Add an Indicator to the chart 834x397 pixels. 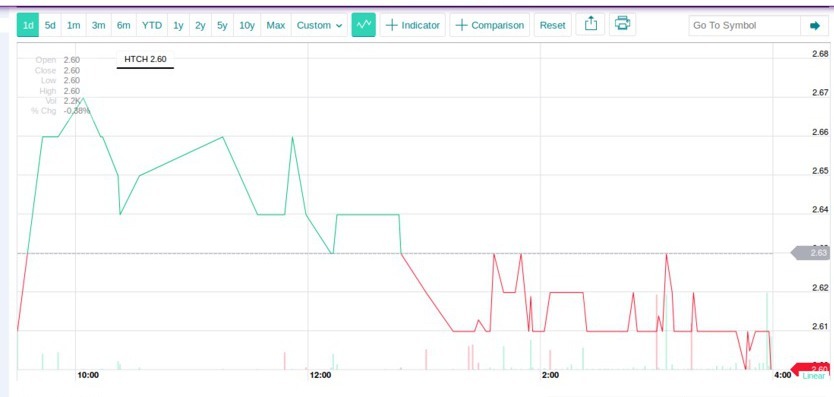[x=413, y=25]
